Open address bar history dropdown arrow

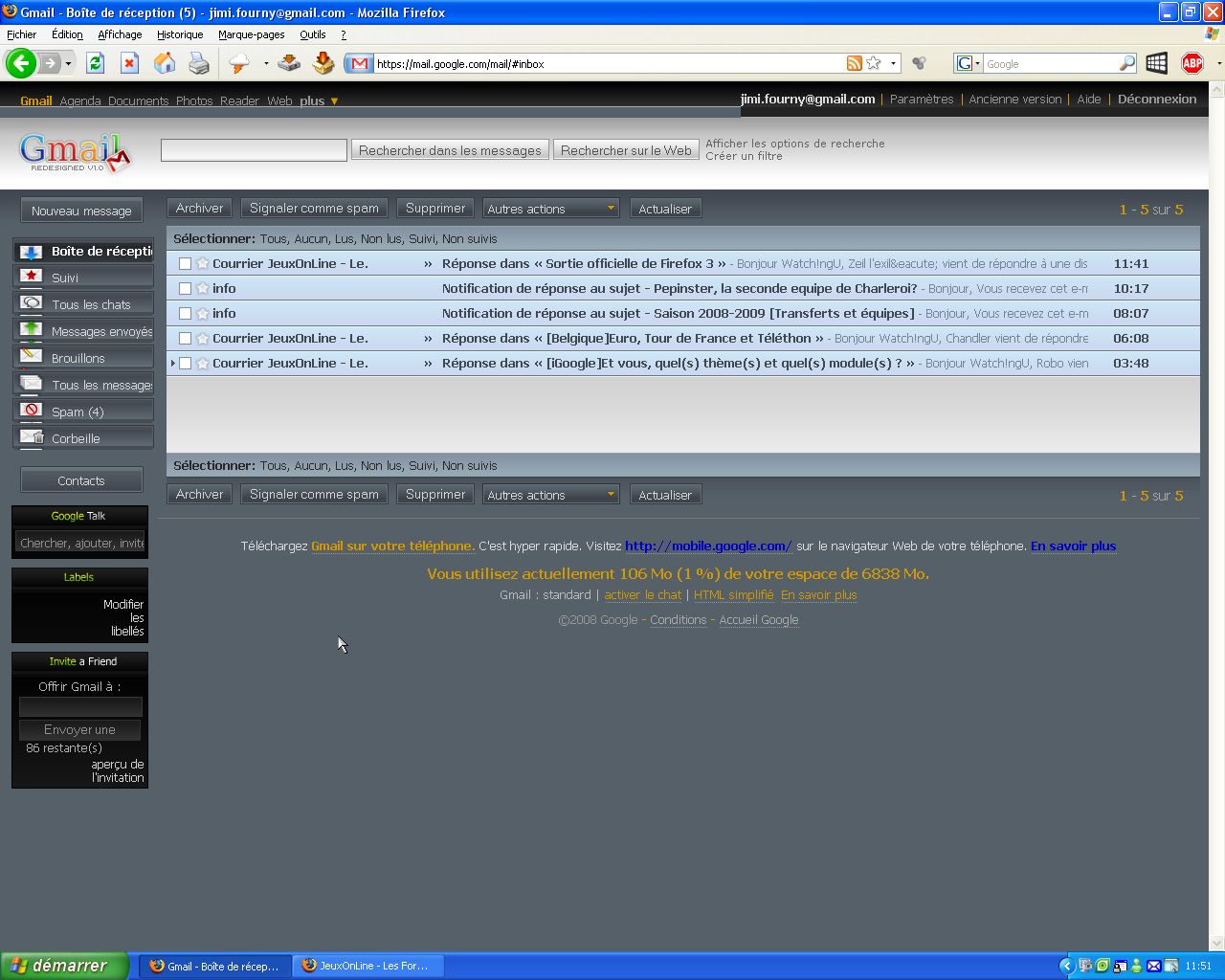pyautogui.click(x=893, y=63)
